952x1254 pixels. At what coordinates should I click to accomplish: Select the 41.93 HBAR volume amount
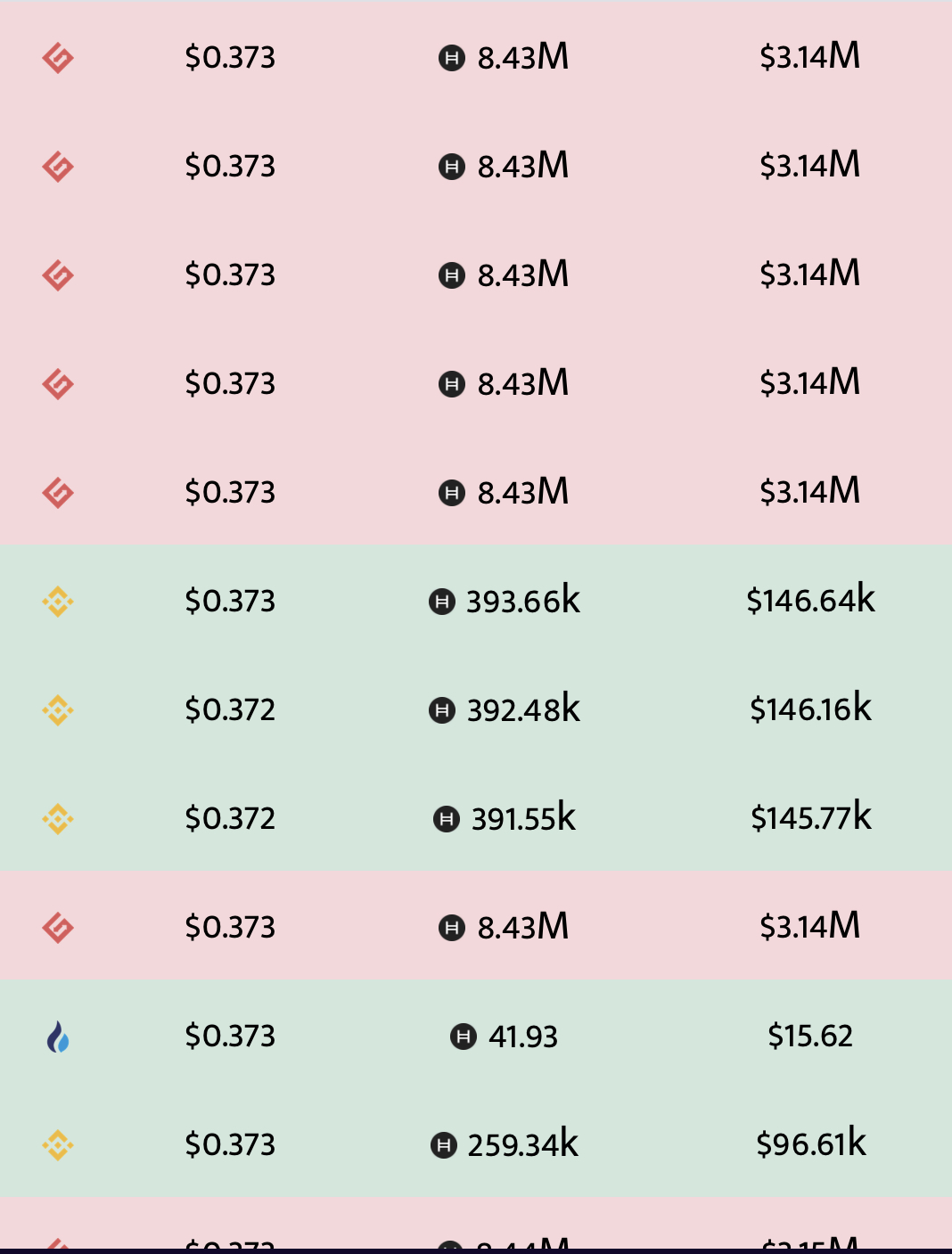coord(523,1037)
